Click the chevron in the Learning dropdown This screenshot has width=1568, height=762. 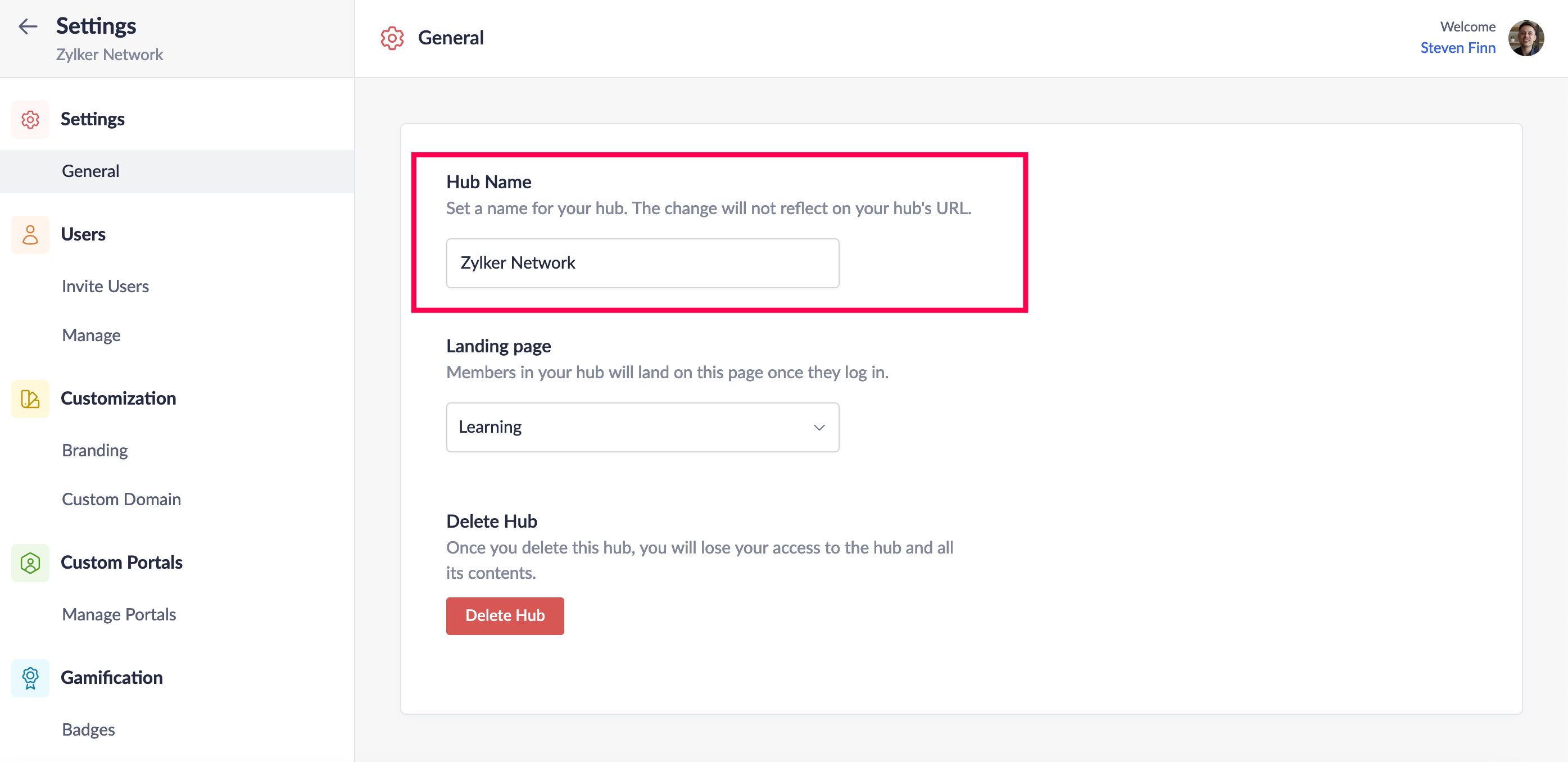pyautogui.click(x=819, y=427)
